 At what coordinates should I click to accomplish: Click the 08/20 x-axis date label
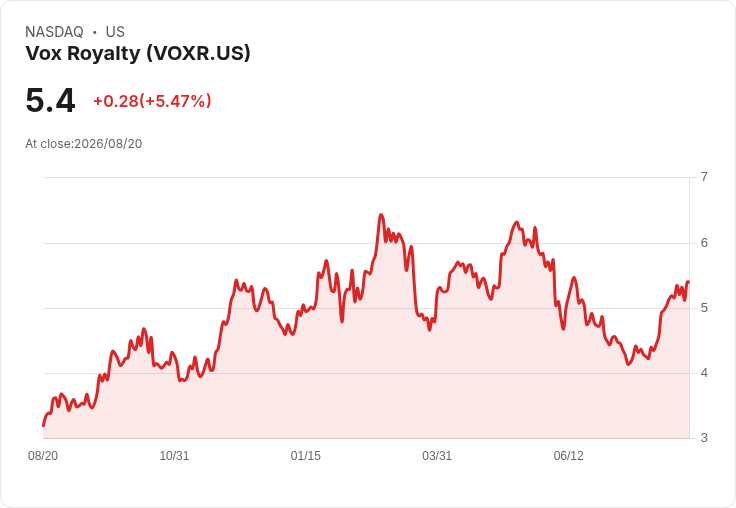(x=43, y=456)
